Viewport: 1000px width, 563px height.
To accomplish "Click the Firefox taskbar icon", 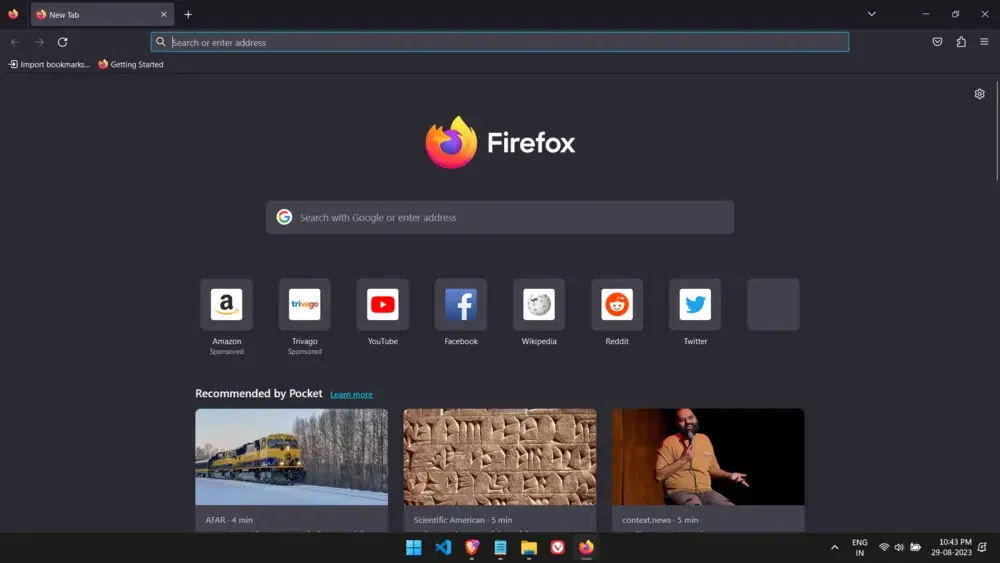I will click(x=586, y=548).
